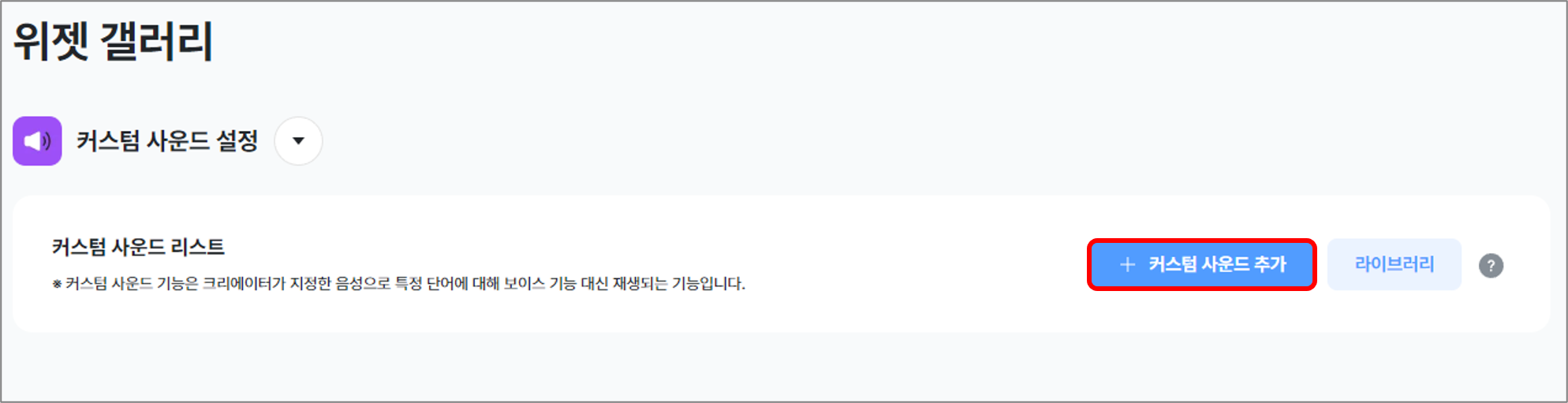Select the megaphone widget icon beside 커스텀 사운드 설정
This screenshot has width=1568, height=403.
pos(37,141)
